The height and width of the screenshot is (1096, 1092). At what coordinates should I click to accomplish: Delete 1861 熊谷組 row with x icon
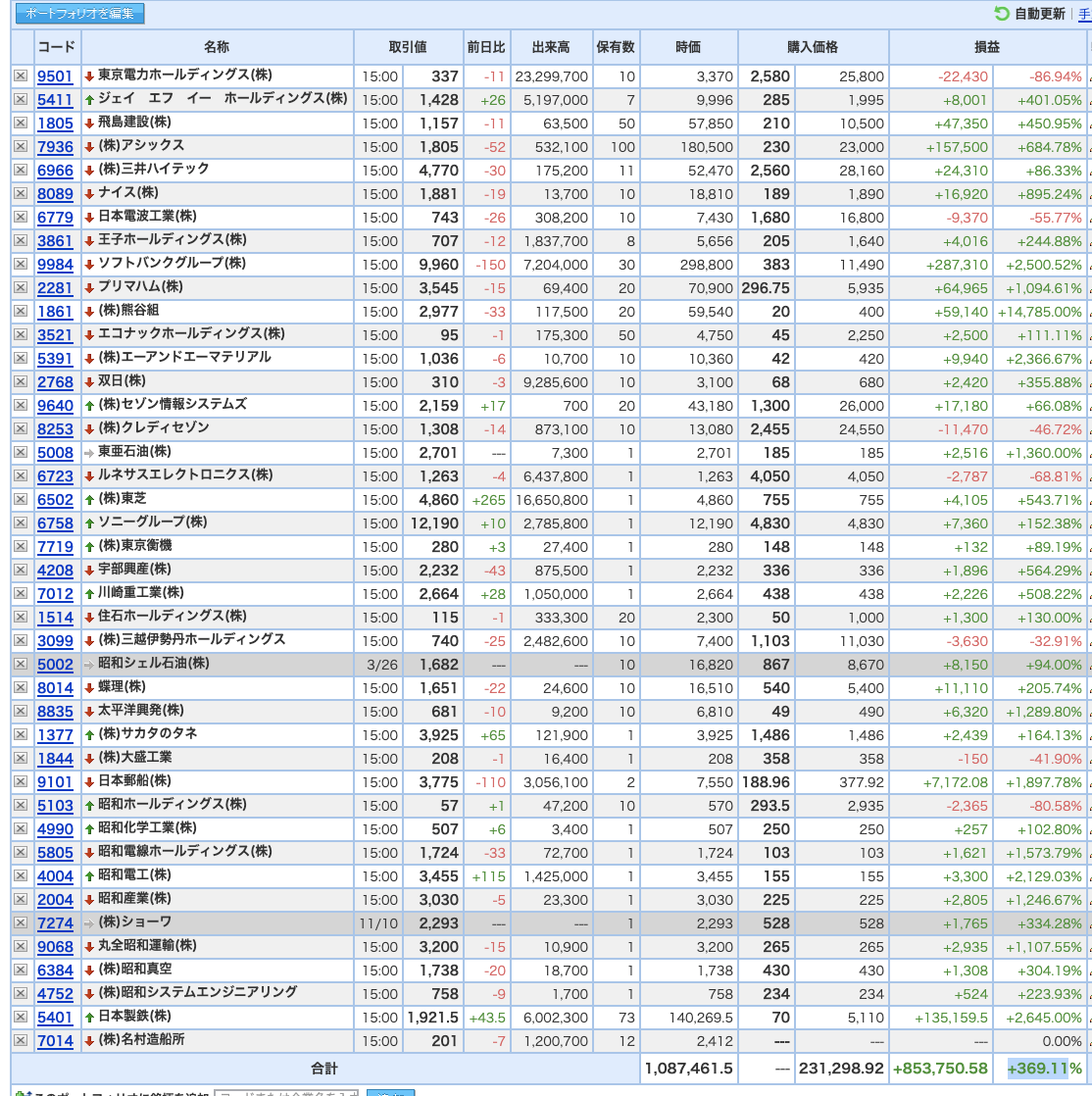(21, 312)
